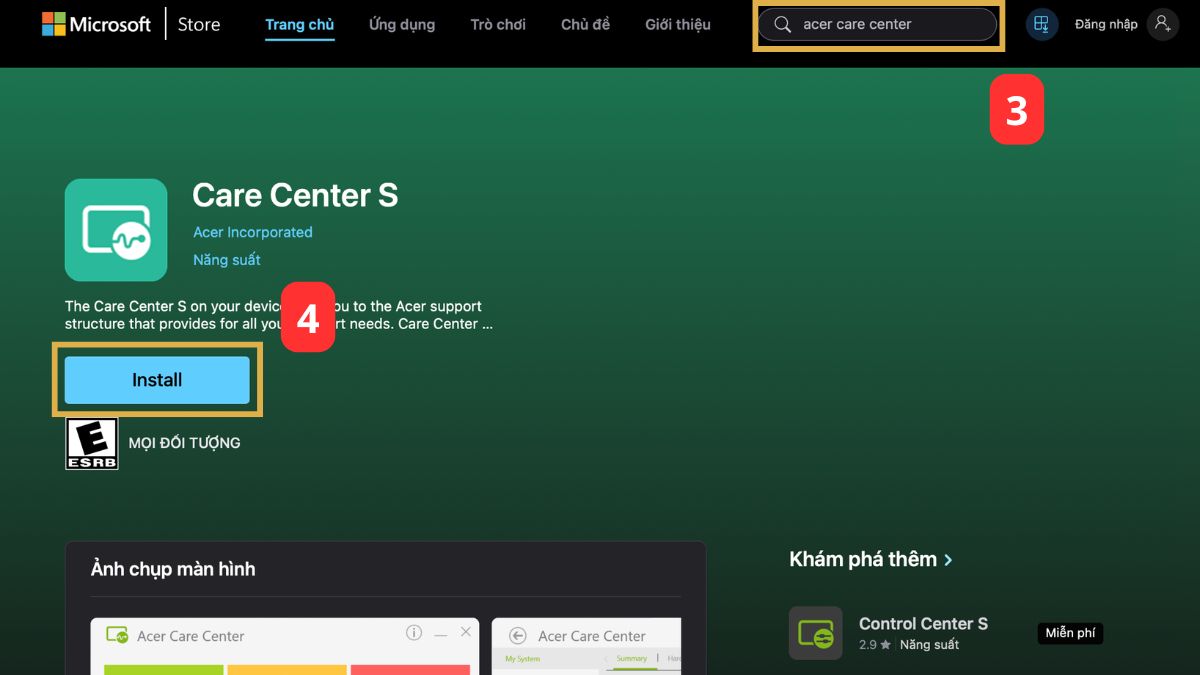Viewport: 1200px width, 675px height.
Task: Click the 2.9 star rating of Control Center S
Action: tap(875, 645)
